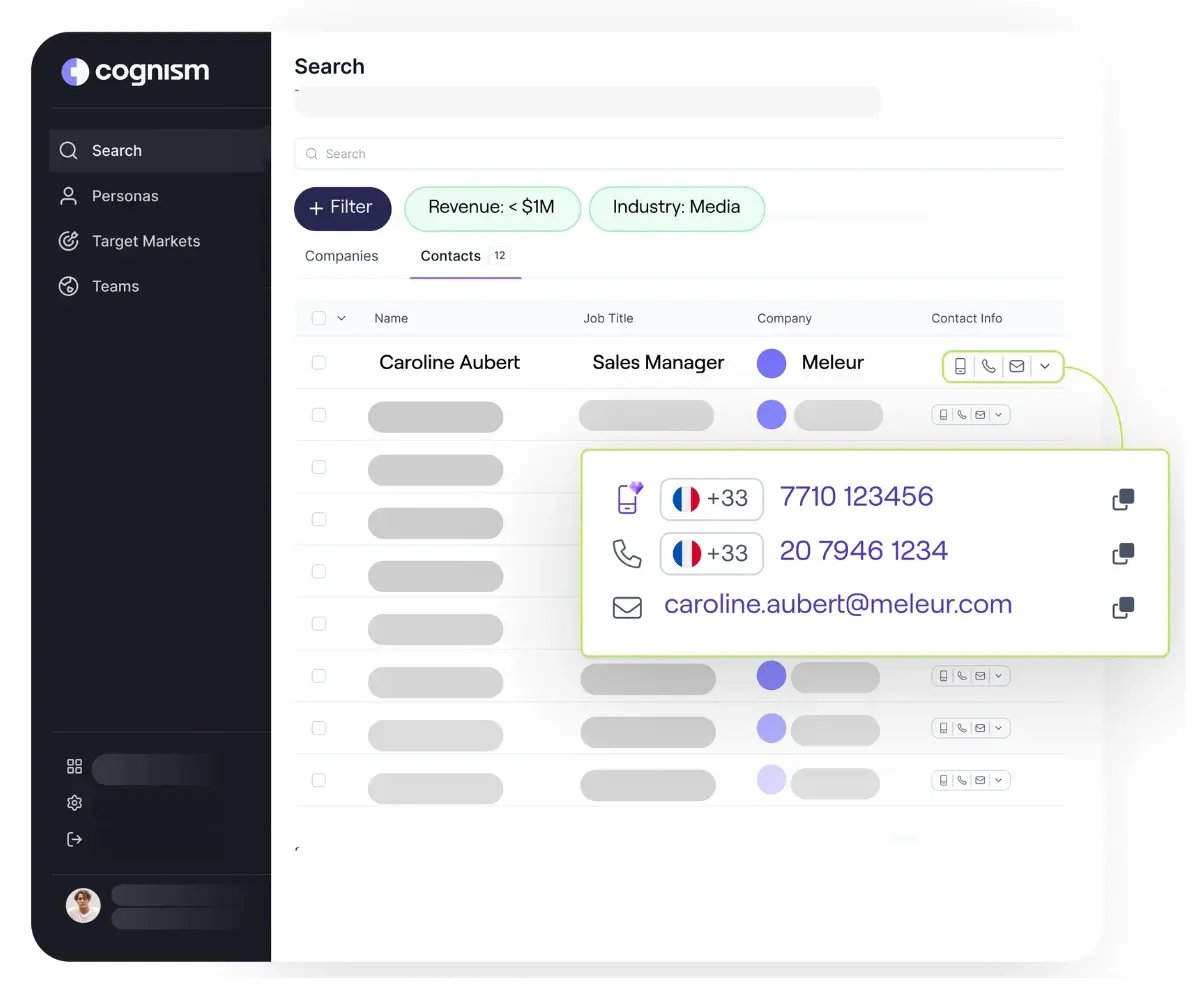This screenshot has width=1200, height=1000.
Task: Copy the phone number 20 7946 1234
Action: [1124, 553]
